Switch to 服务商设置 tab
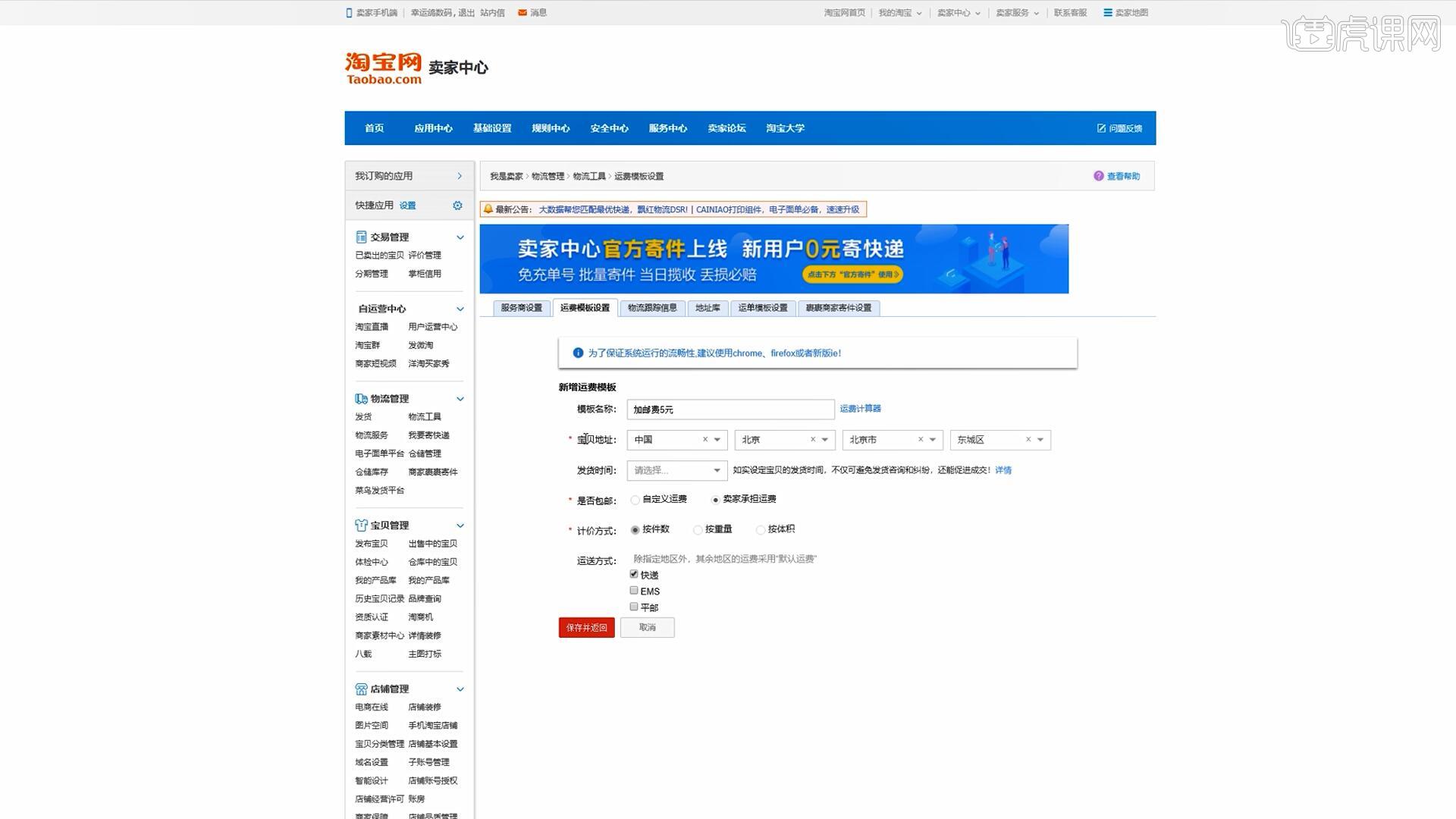The image size is (1456, 819). point(522,308)
